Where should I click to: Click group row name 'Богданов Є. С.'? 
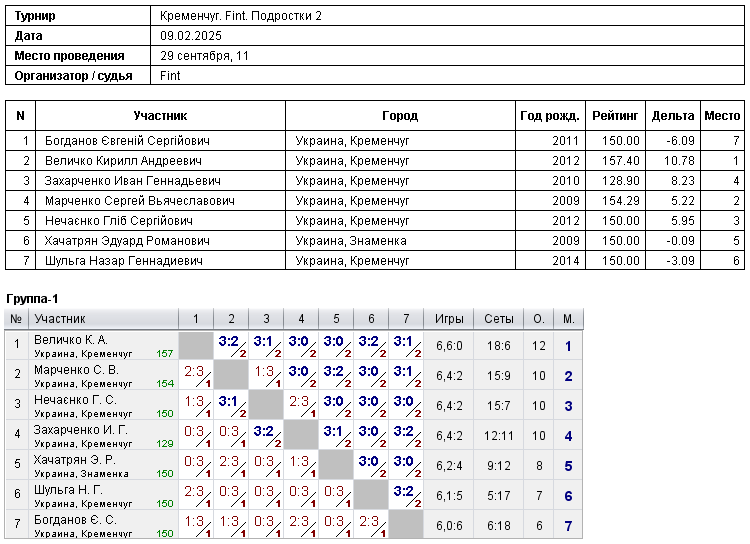coord(75,520)
